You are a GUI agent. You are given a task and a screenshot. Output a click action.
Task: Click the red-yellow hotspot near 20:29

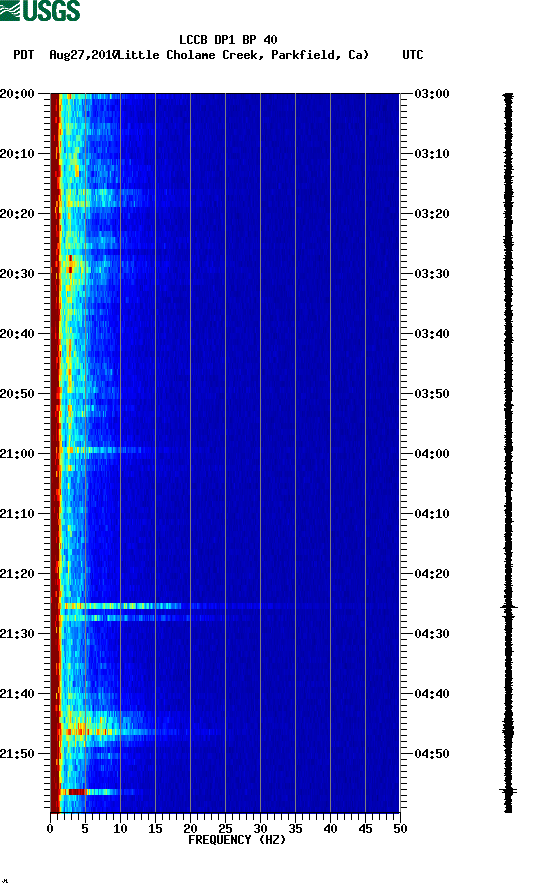click(71, 263)
